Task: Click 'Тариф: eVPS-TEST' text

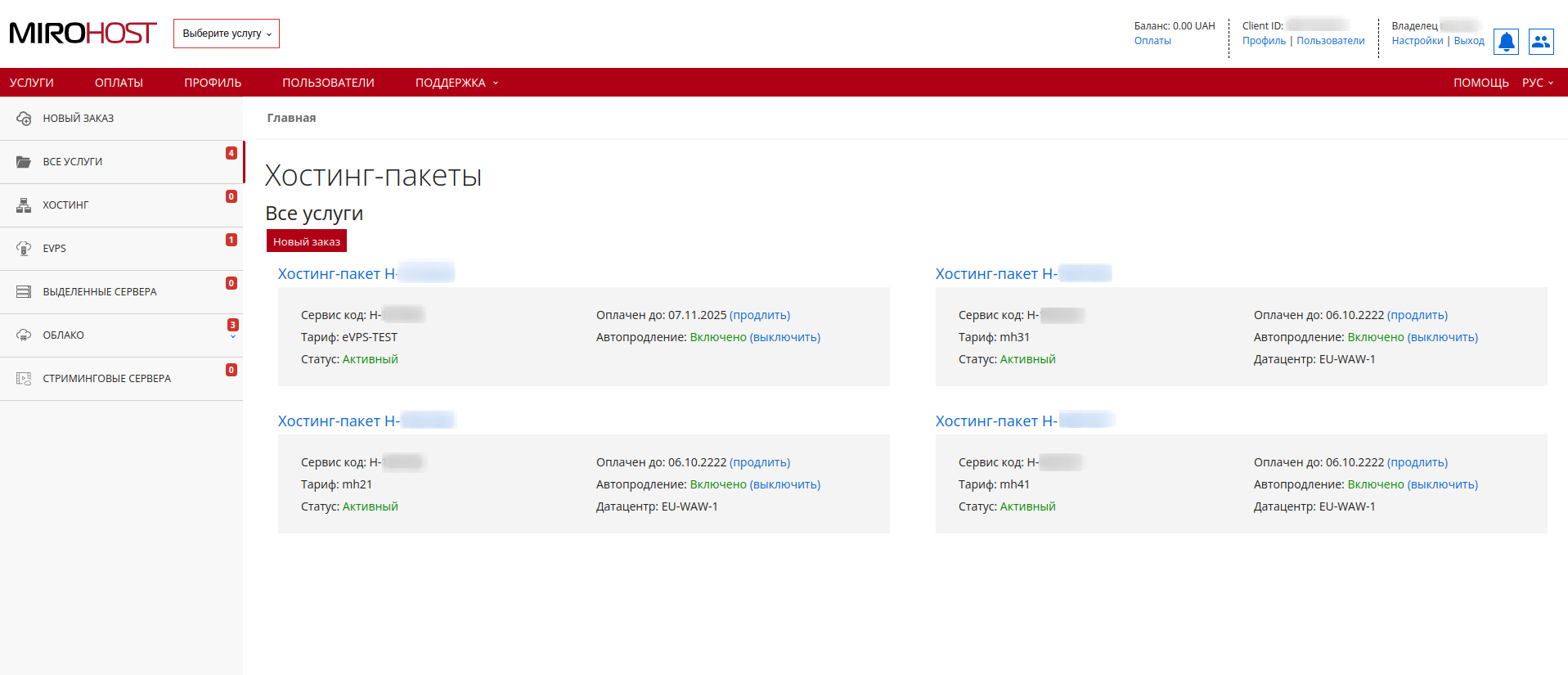Action: coord(349,337)
